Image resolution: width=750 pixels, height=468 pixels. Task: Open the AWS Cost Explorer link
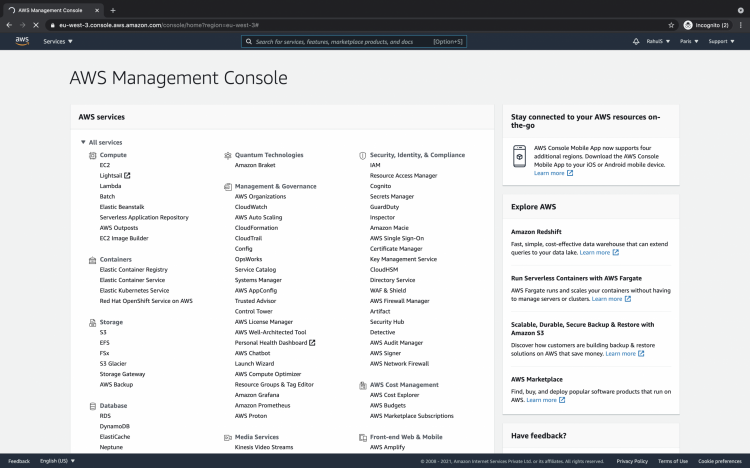pos(395,395)
